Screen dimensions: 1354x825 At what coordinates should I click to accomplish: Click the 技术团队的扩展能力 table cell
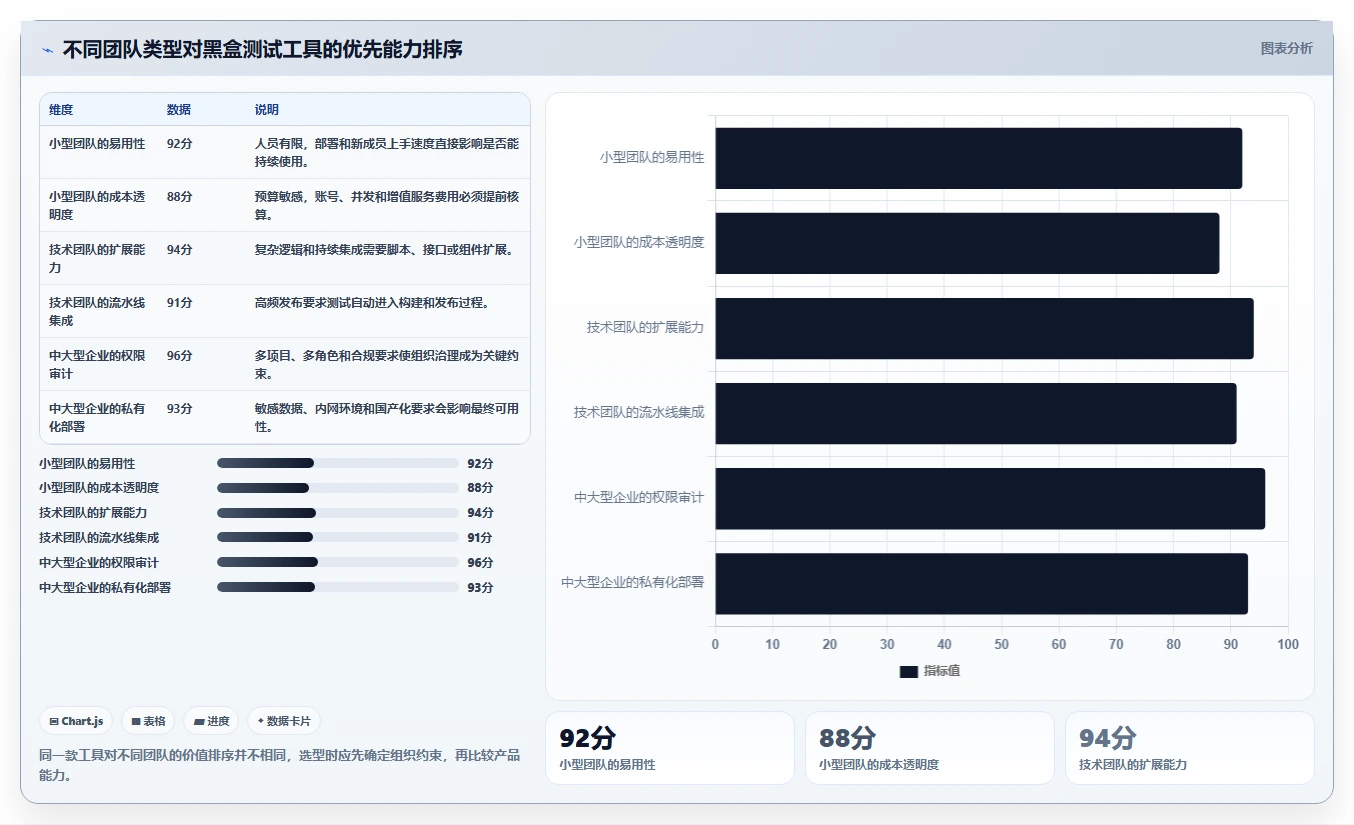98,259
